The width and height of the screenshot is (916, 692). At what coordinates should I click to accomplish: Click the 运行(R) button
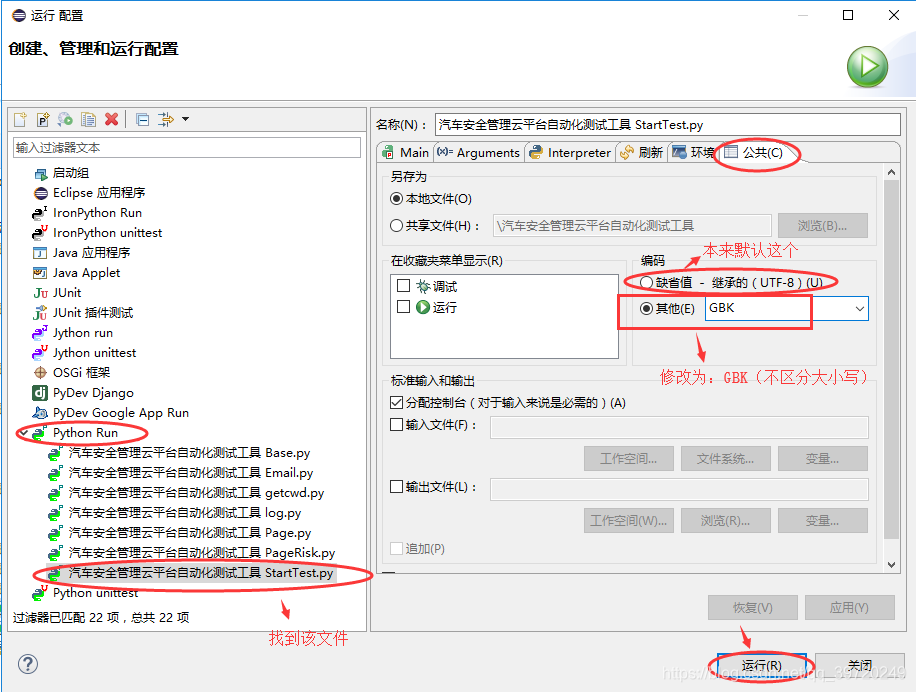[x=762, y=665]
